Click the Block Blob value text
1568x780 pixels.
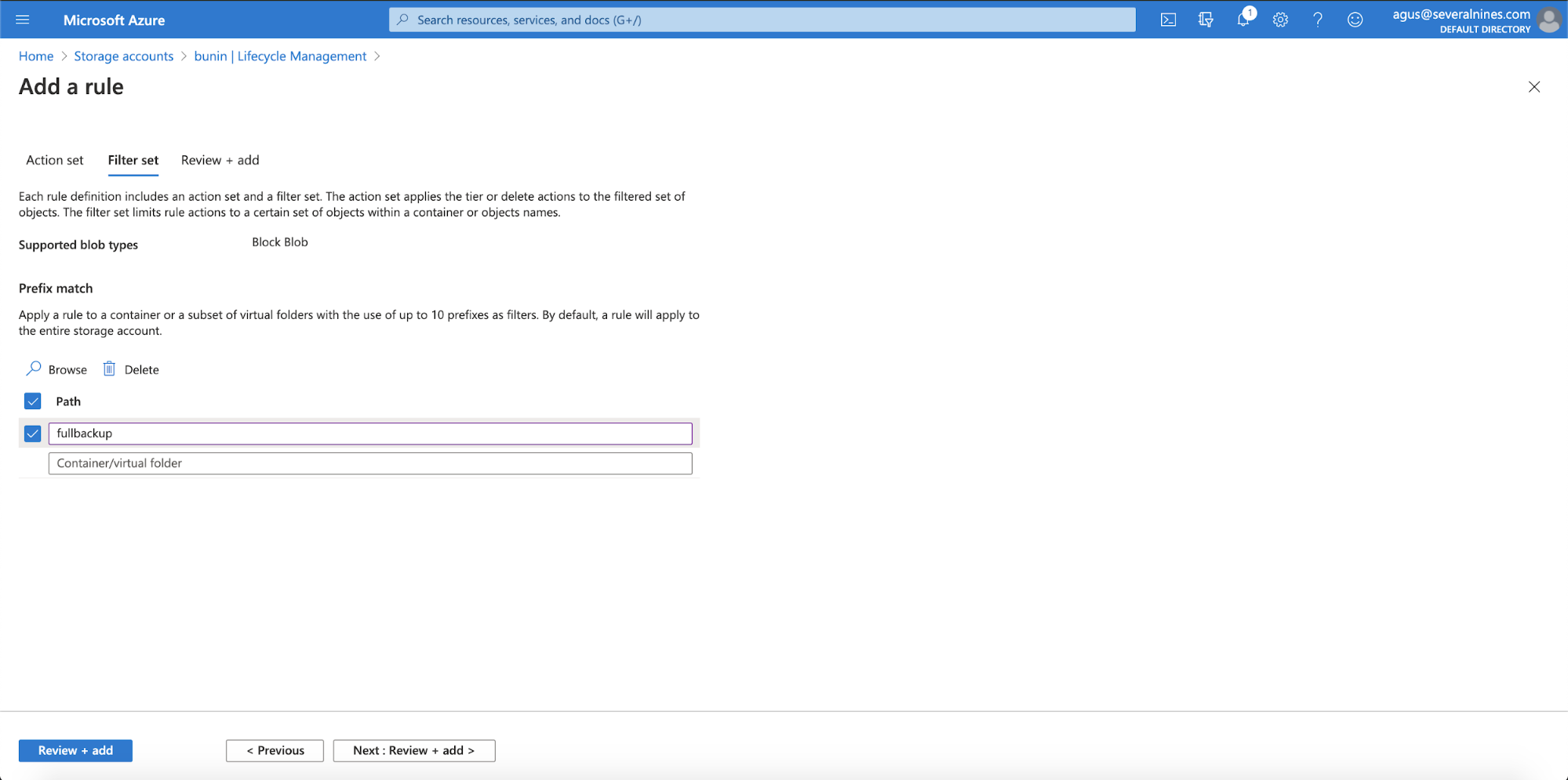click(x=280, y=242)
